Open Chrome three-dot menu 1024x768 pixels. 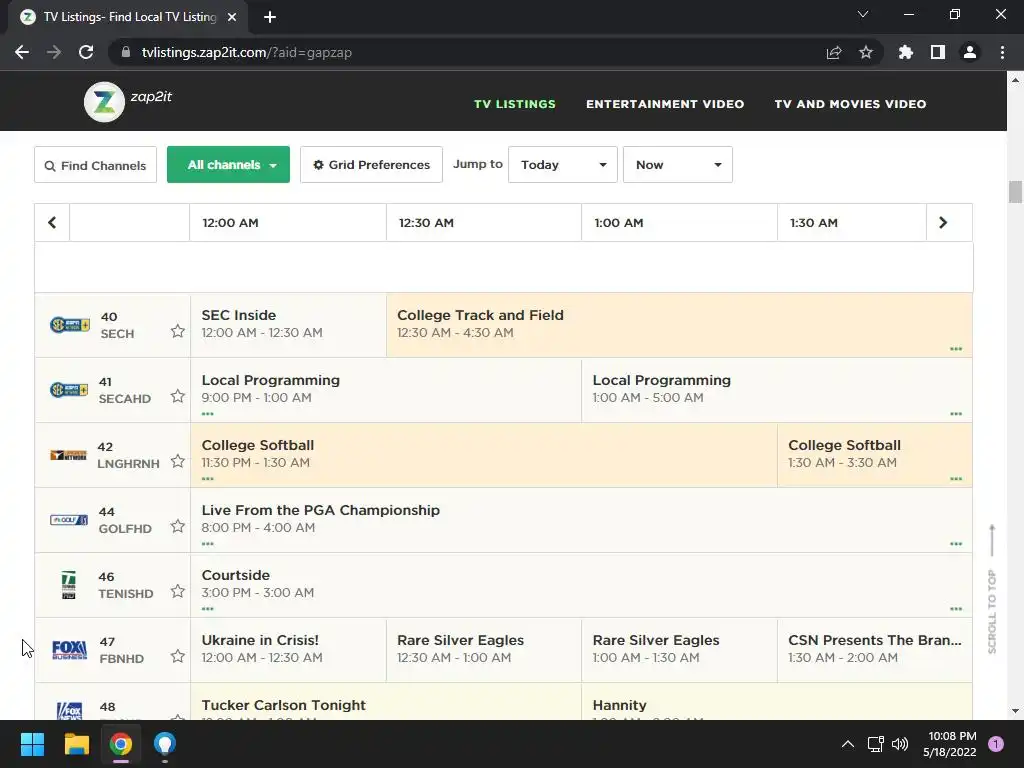[x=1002, y=52]
